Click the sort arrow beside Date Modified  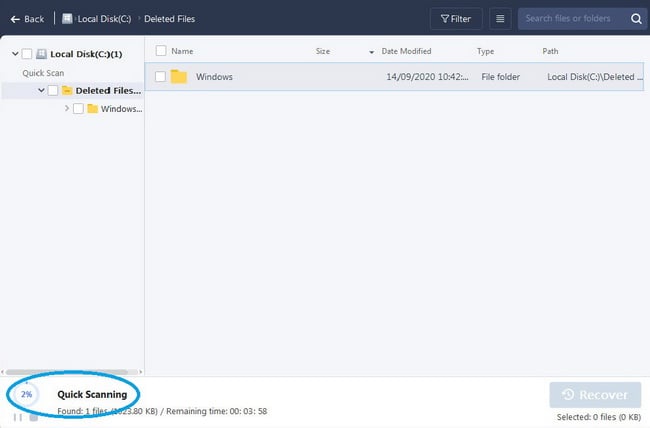click(371, 52)
